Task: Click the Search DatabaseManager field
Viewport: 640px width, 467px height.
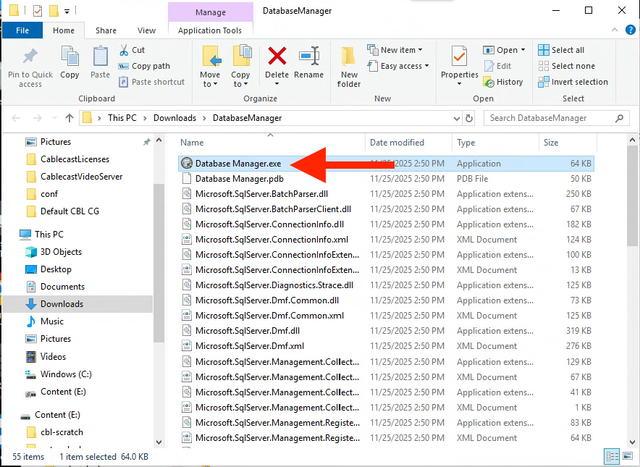Action: (555, 118)
